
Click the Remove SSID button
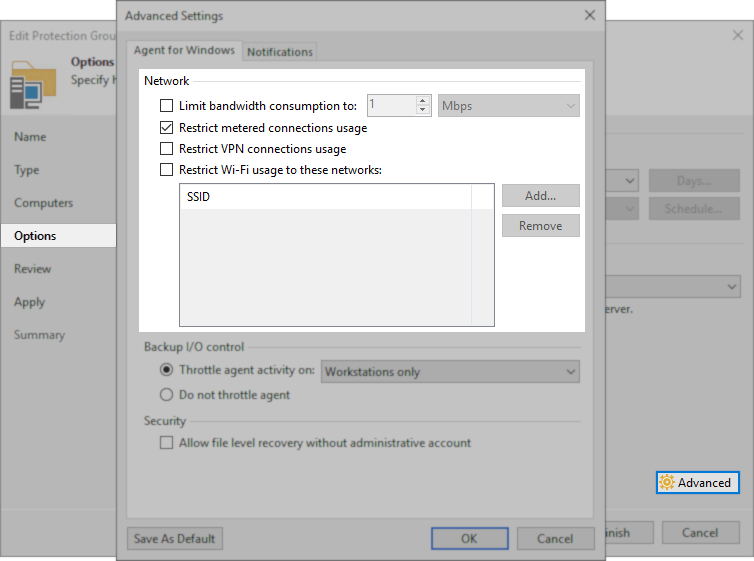(x=540, y=225)
